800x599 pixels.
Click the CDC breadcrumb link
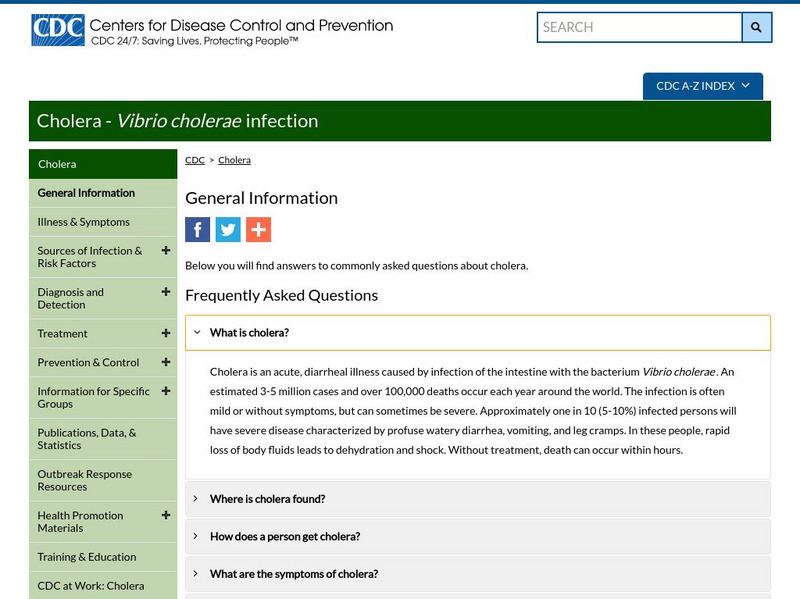pyautogui.click(x=195, y=160)
